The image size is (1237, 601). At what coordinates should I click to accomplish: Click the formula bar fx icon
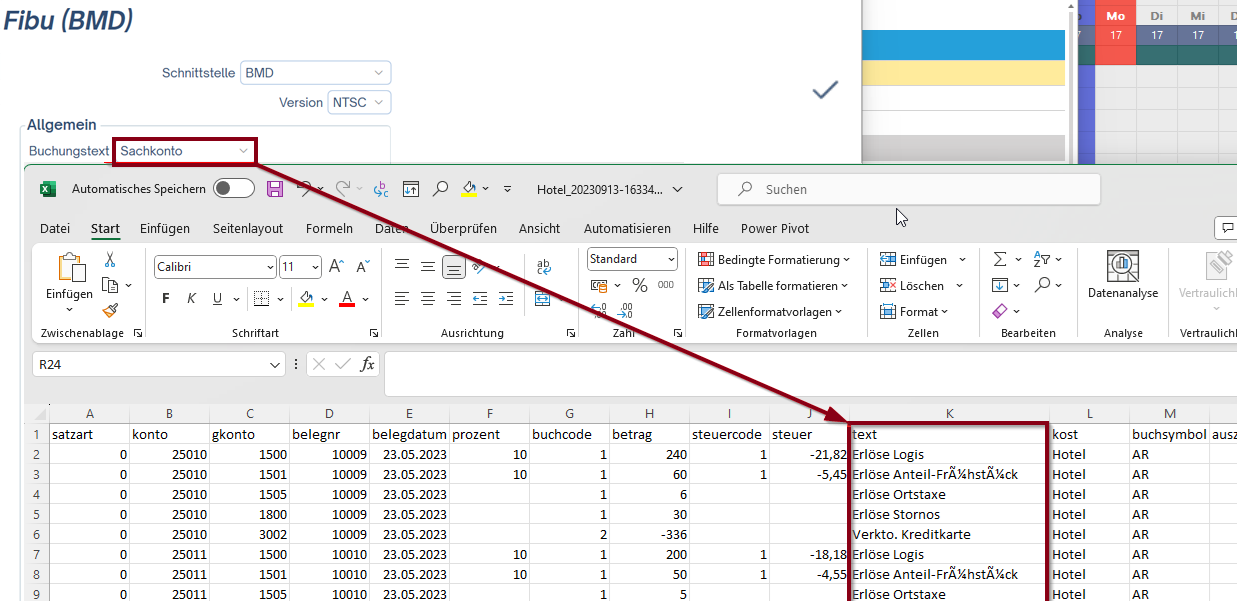367,365
